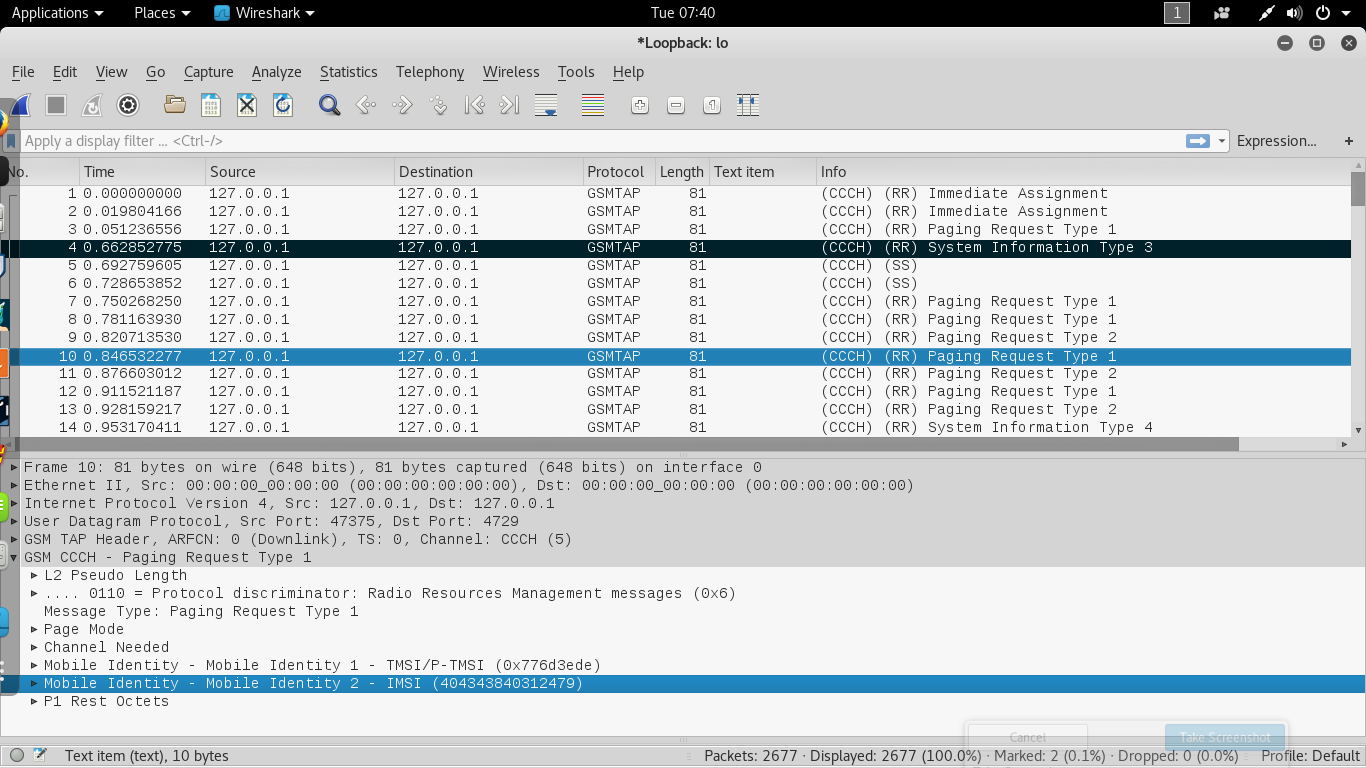Expand the Mobile Identity 1 TMSI/P-TMSI entry

(x=35, y=666)
